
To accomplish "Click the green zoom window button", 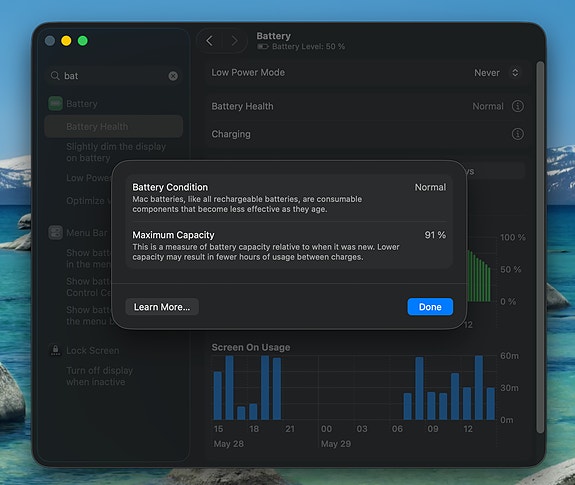I will pos(83,41).
